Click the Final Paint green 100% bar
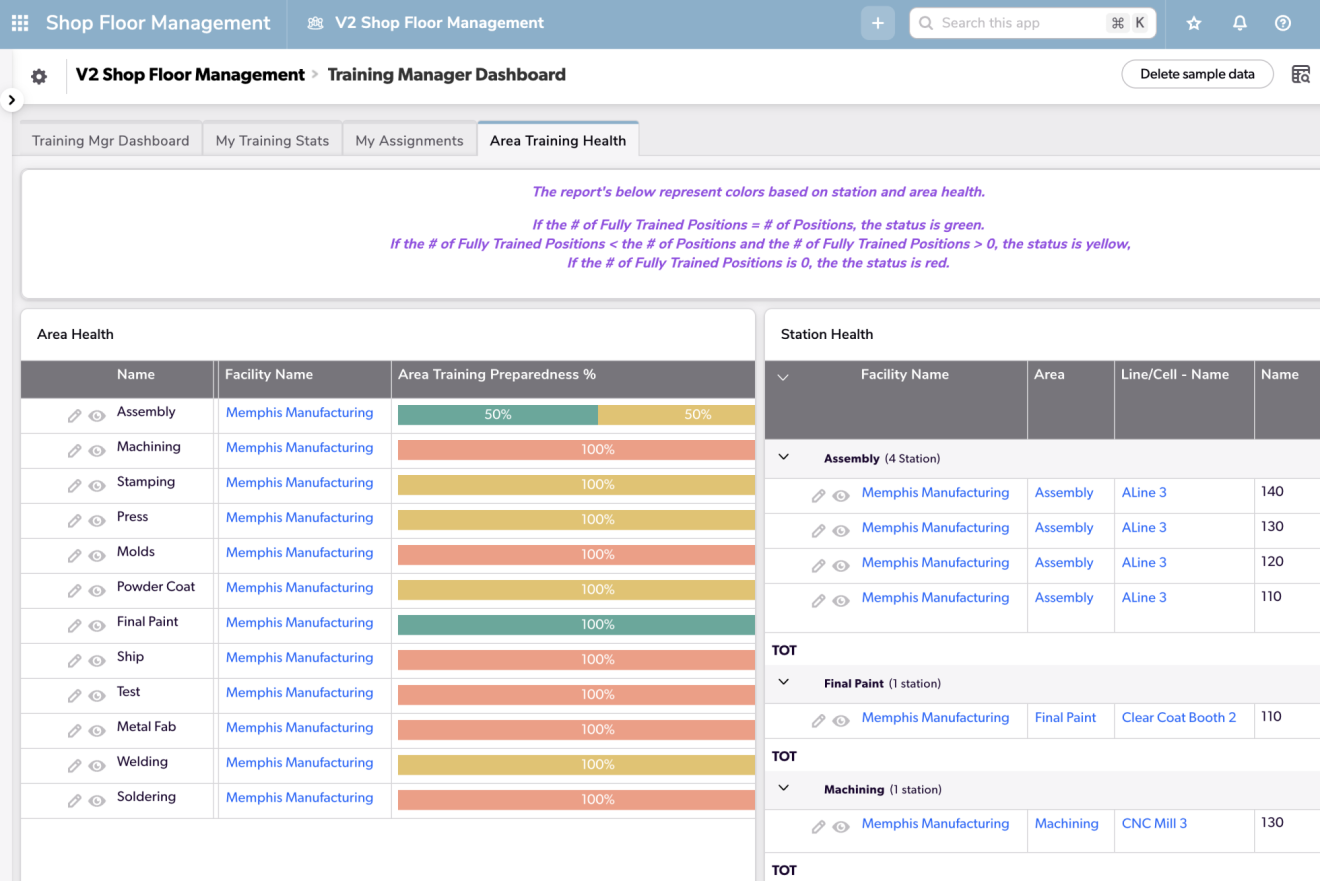Image resolution: width=1320 pixels, height=881 pixels. (x=576, y=625)
